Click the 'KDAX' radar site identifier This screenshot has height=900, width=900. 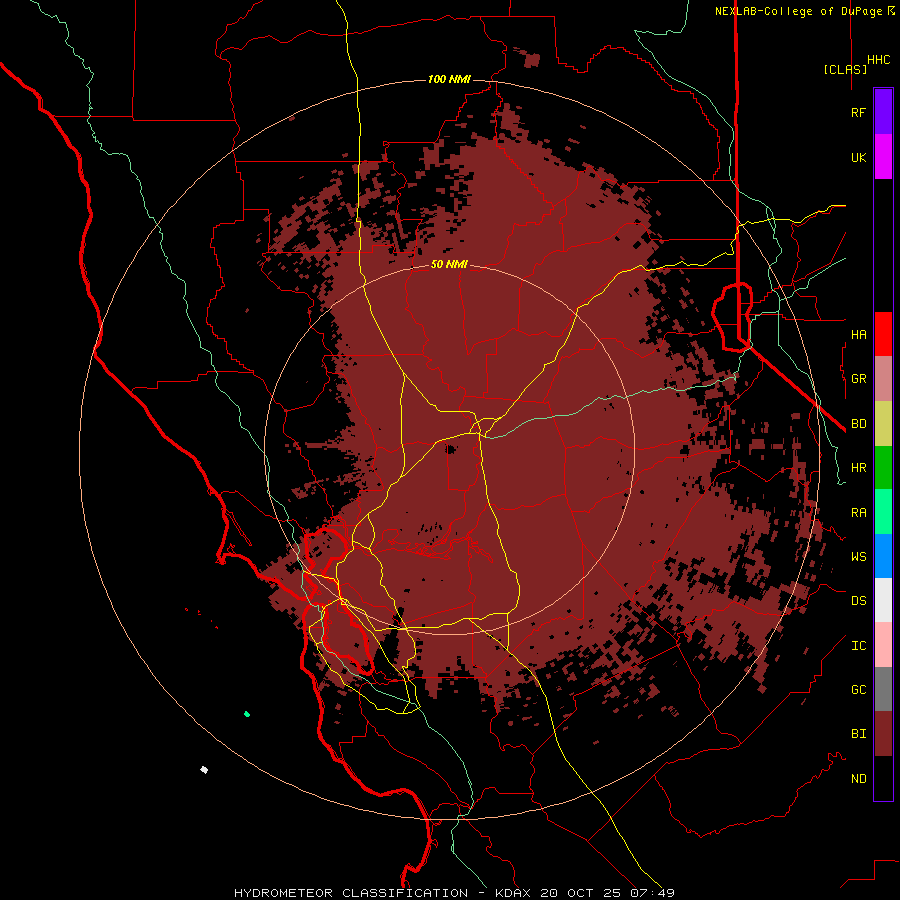513,893
